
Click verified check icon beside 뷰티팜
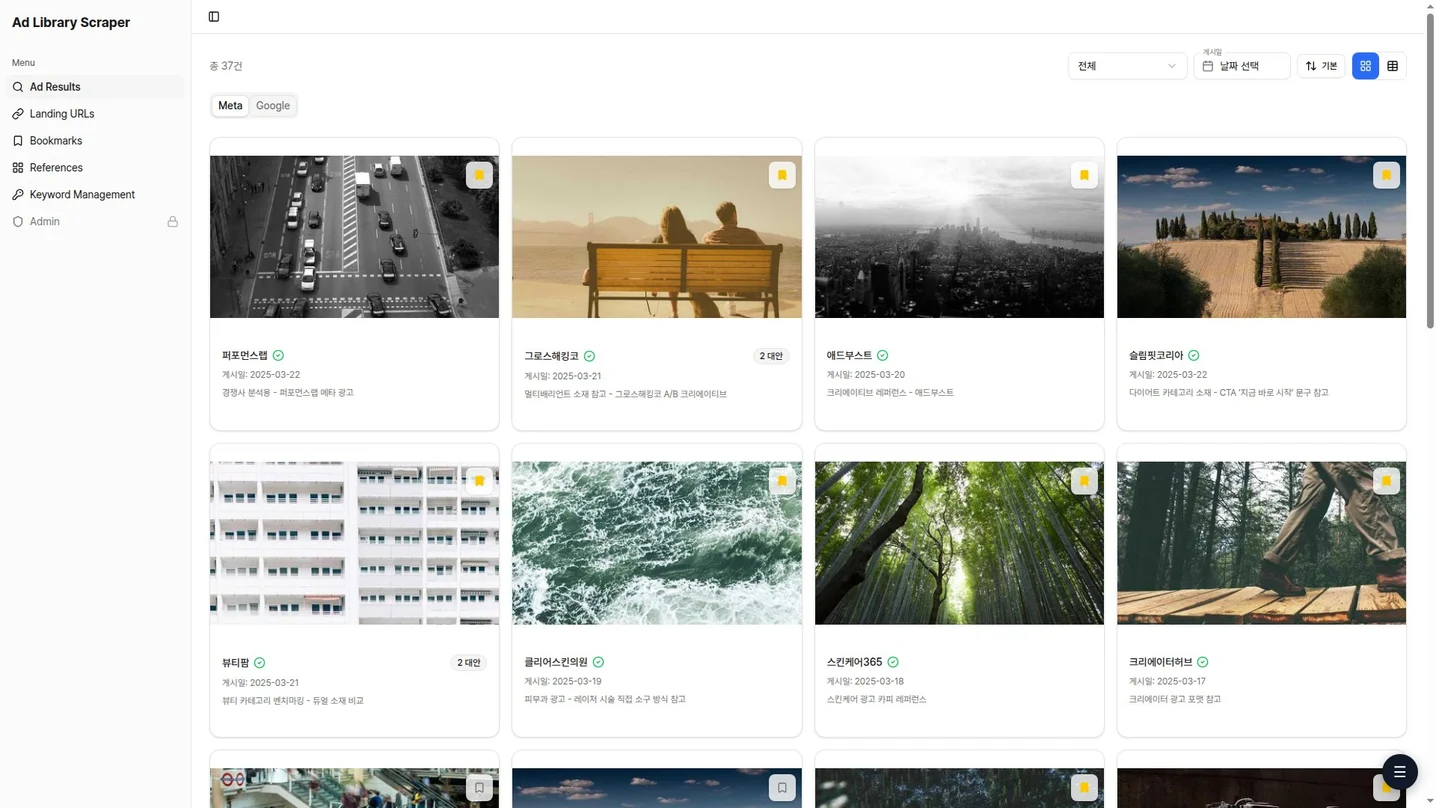click(259, 663)
